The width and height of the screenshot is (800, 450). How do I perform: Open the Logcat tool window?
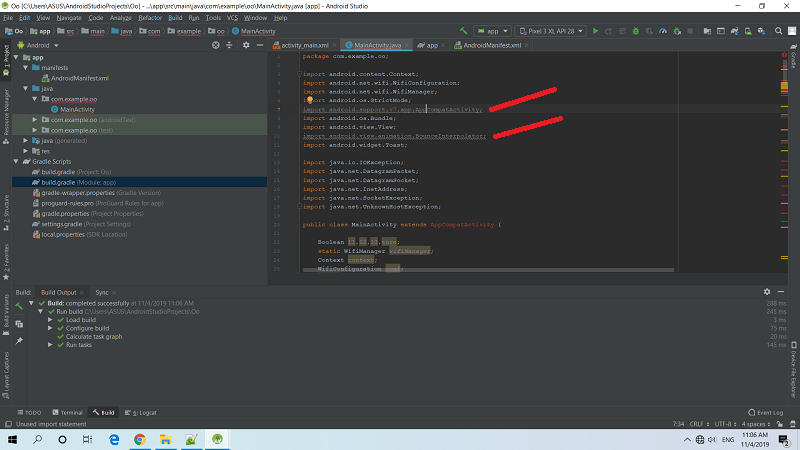tap(141, 412)
